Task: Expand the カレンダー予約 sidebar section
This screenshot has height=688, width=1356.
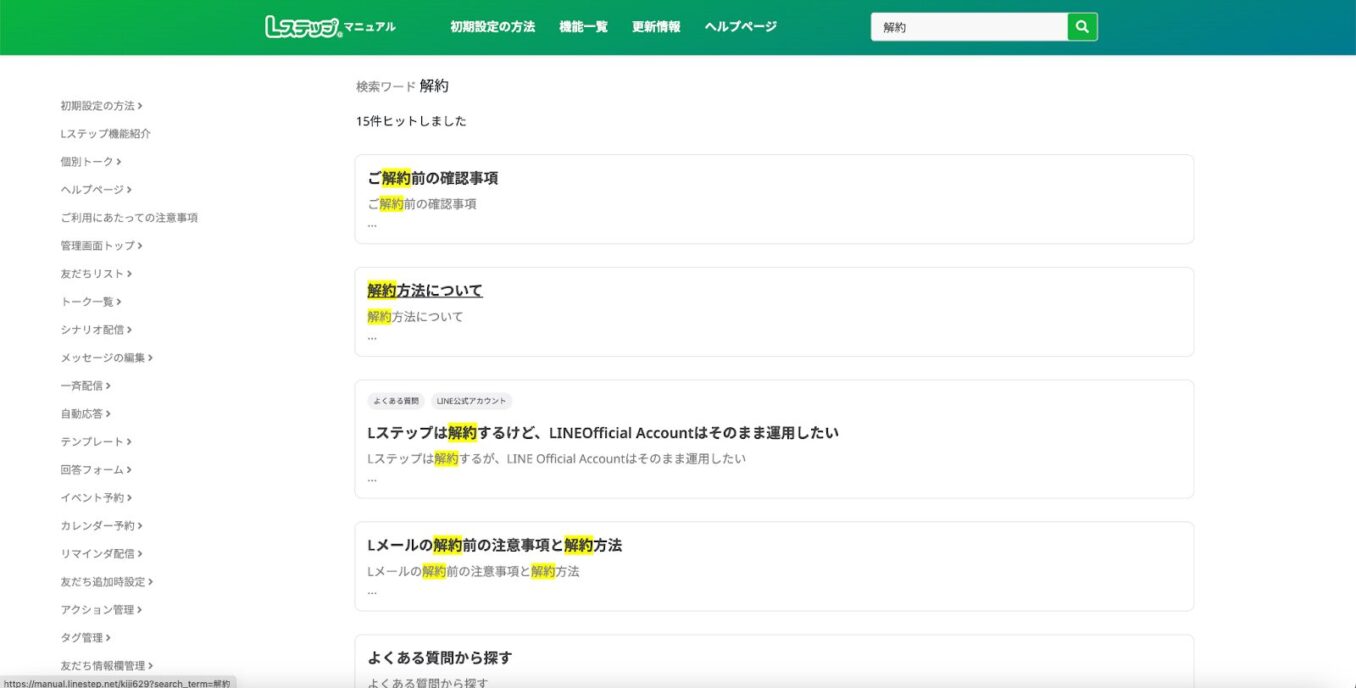Action: [102, 525]
